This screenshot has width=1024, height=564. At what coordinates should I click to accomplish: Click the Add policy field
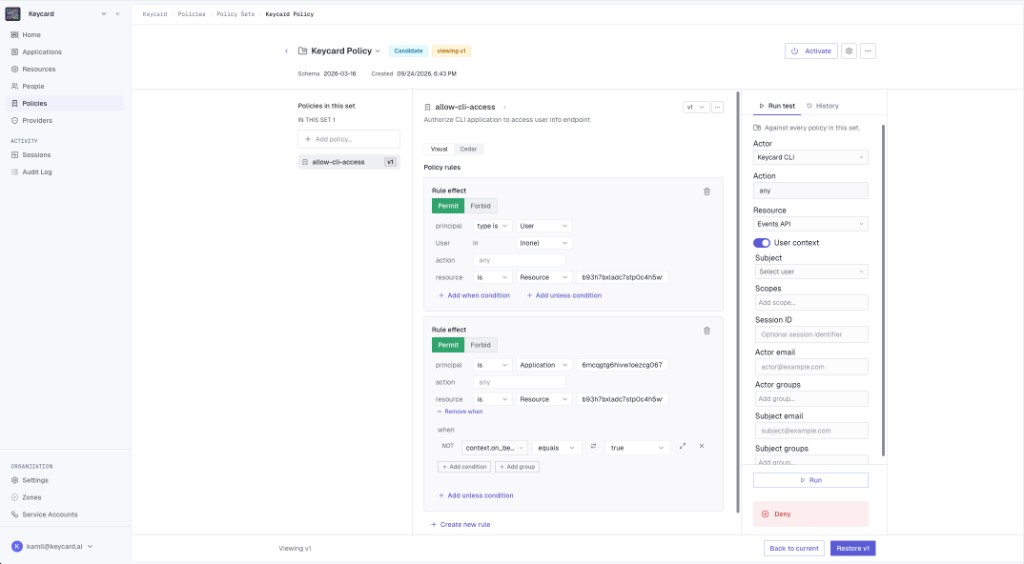[x=349, y=139]
